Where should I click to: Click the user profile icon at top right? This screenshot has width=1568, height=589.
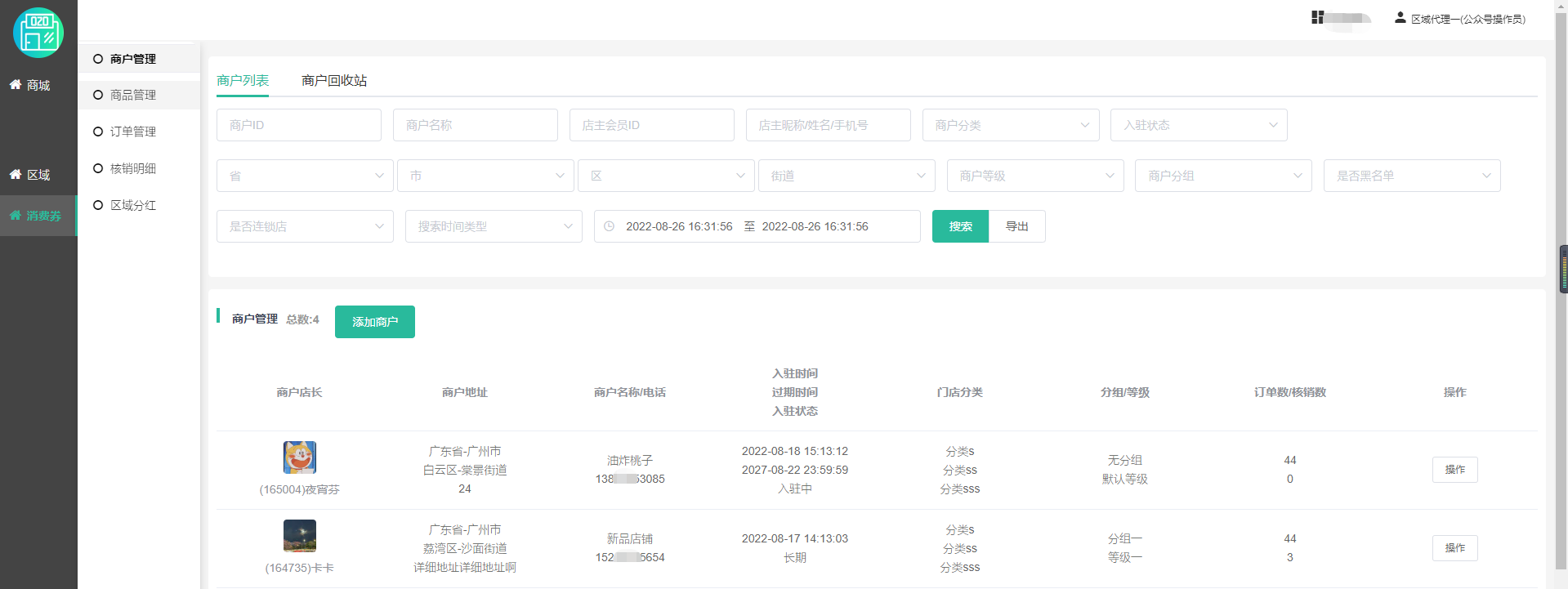[x=1400, y=17]
